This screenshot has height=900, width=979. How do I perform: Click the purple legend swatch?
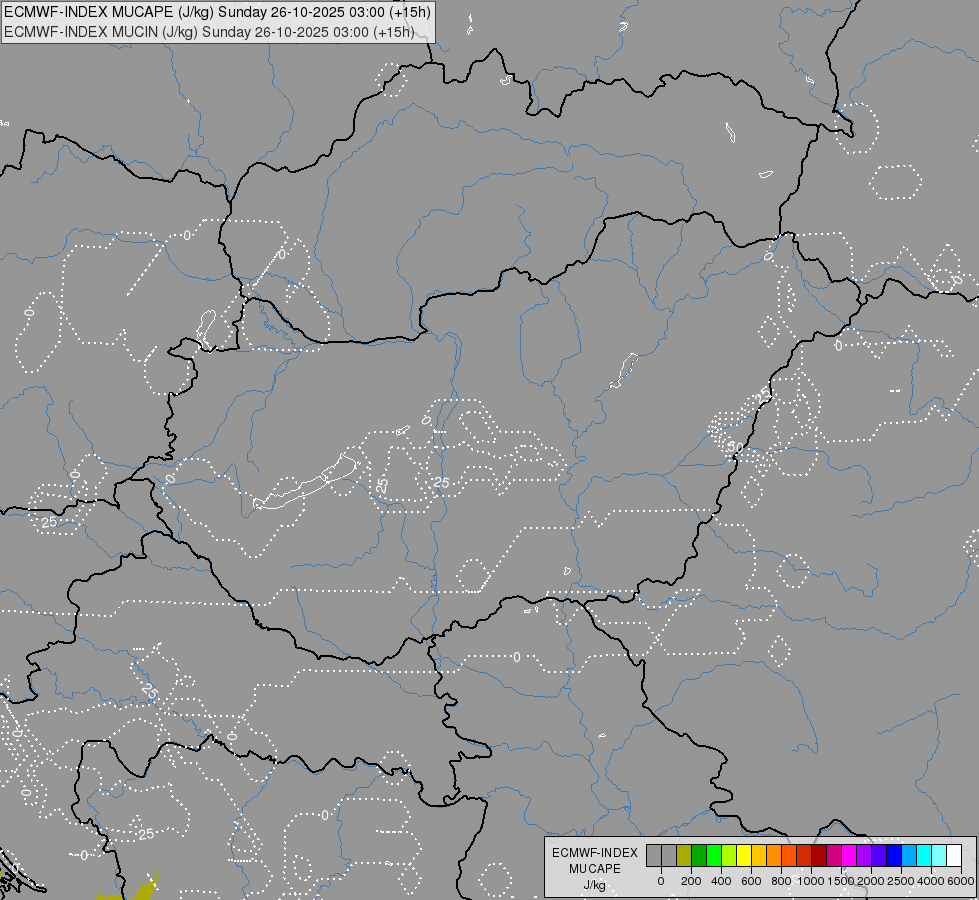(865, 855)
